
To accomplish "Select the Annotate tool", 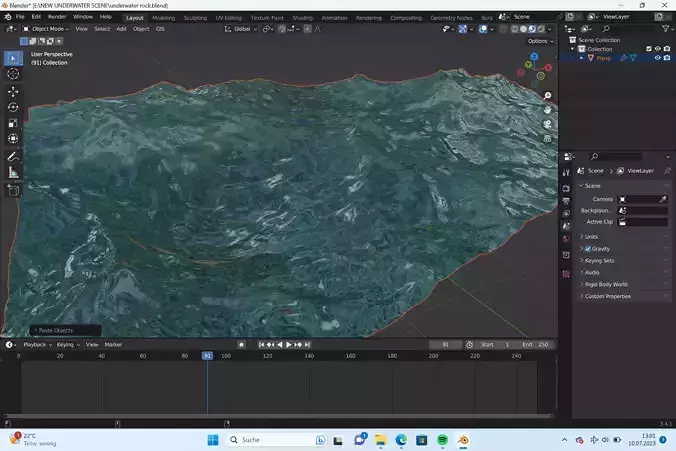I will (13, 157).
